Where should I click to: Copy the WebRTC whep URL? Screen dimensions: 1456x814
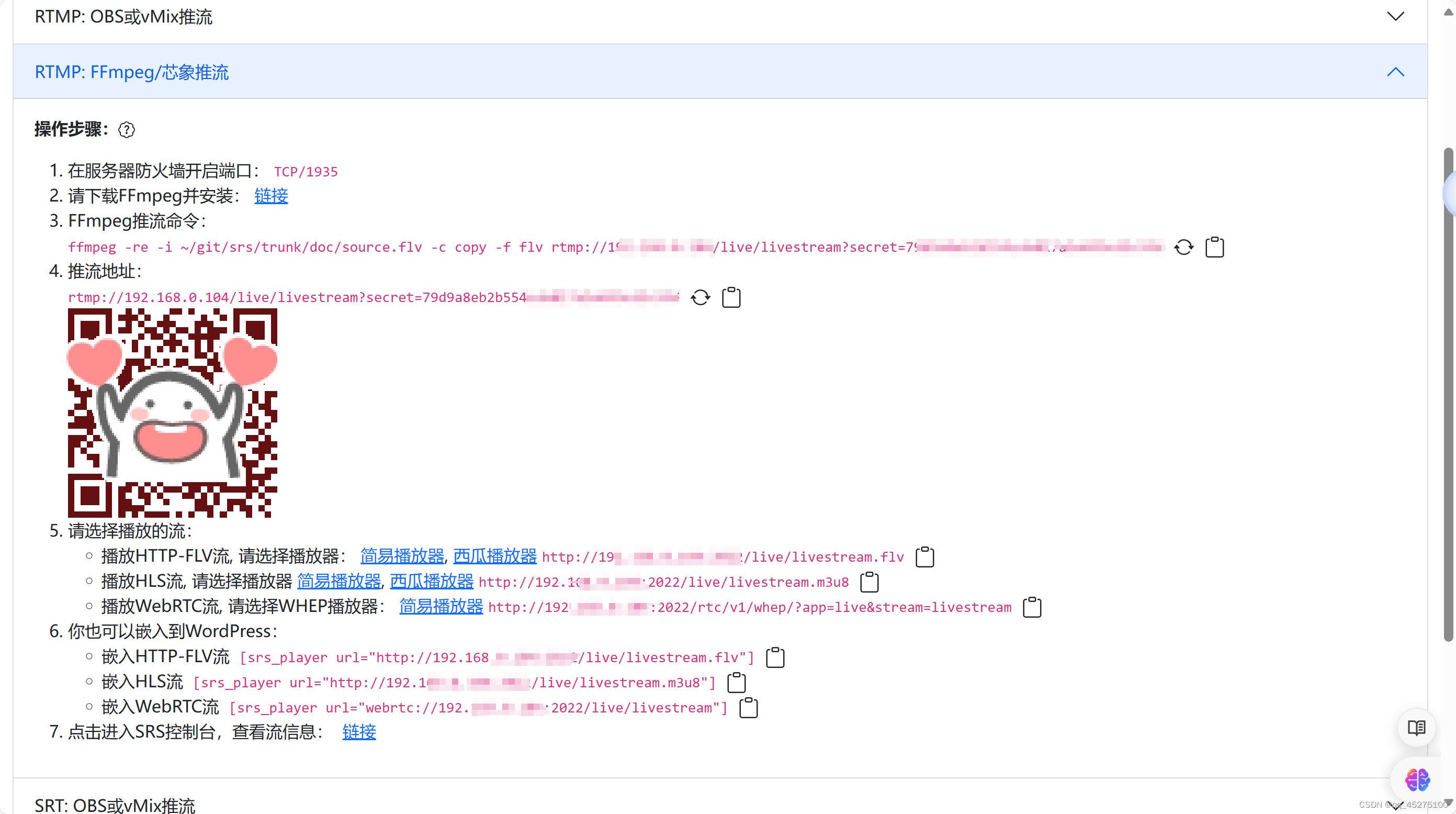(1032, 607)
